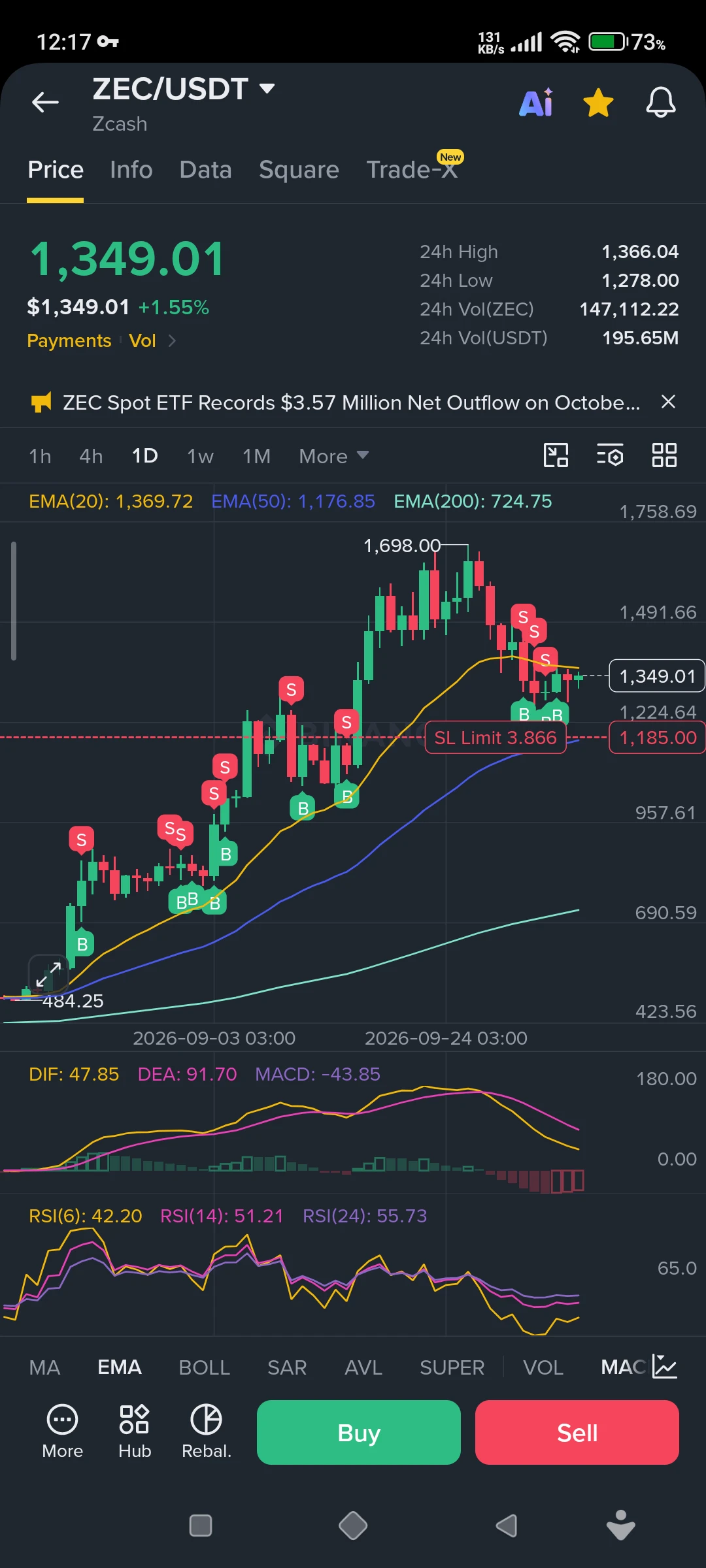Viewport: 706px width, 1568px height.
Task: Expand chart to fullscreen
Action: (x=48, y=975)
